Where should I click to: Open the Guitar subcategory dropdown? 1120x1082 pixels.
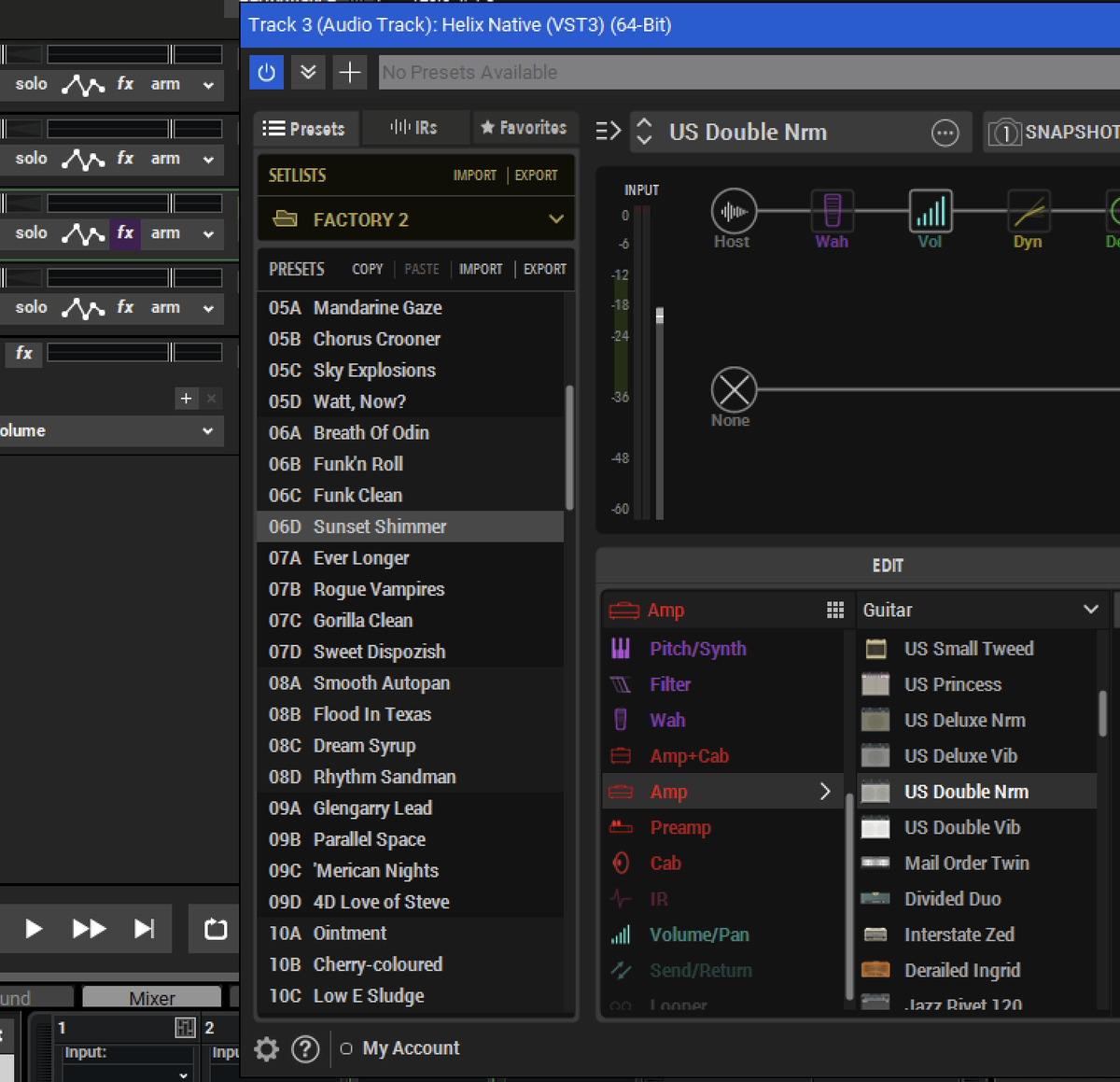[980, 610]
